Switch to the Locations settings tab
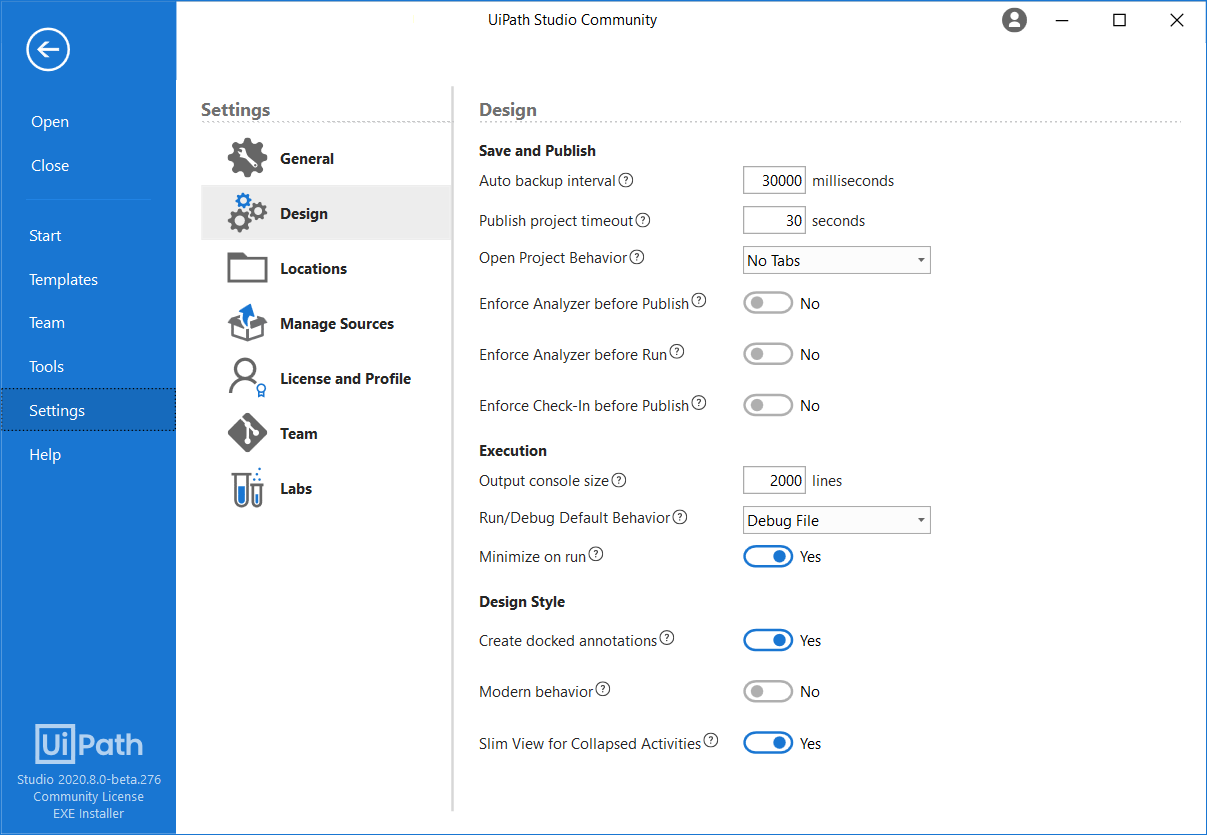The height and width of the screenshot is (835, 1207). point(326,268)
